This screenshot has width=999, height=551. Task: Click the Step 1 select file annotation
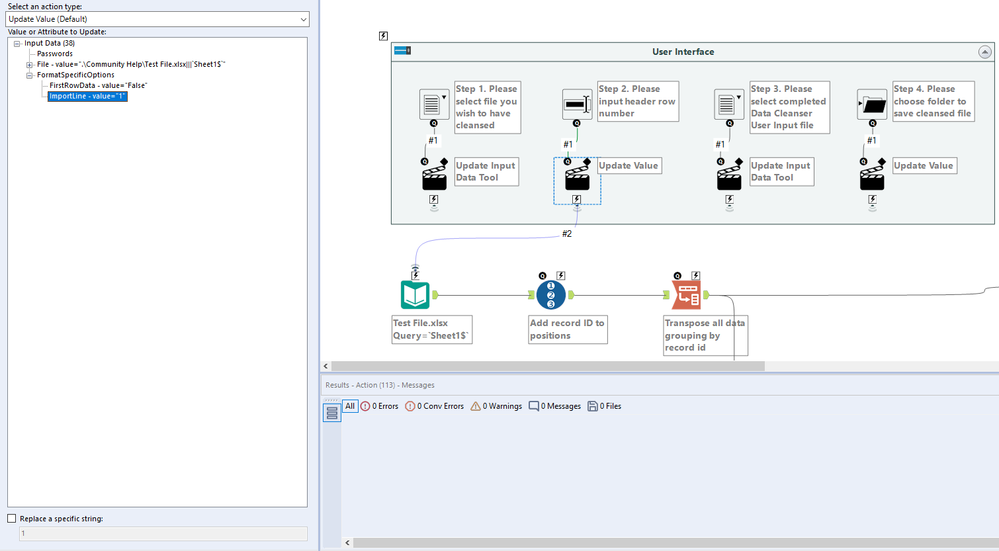point(487,107)
